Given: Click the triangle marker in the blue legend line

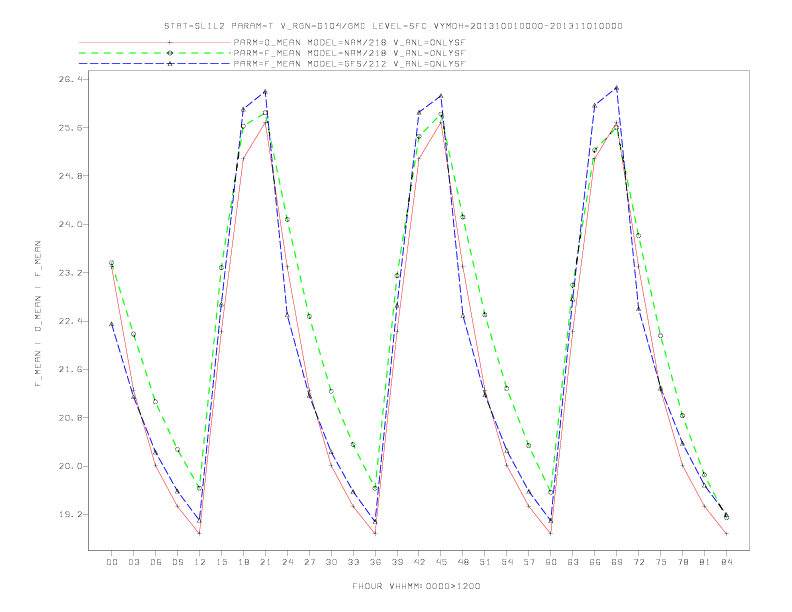Looking at the screenshot, I should pos(170,64).
